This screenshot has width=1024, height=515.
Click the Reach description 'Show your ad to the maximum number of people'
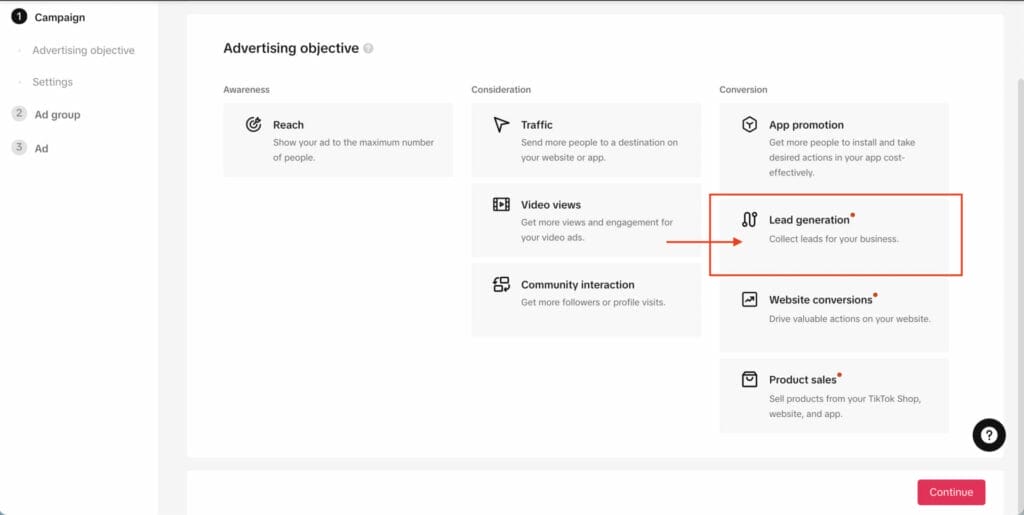click(353, 149)
